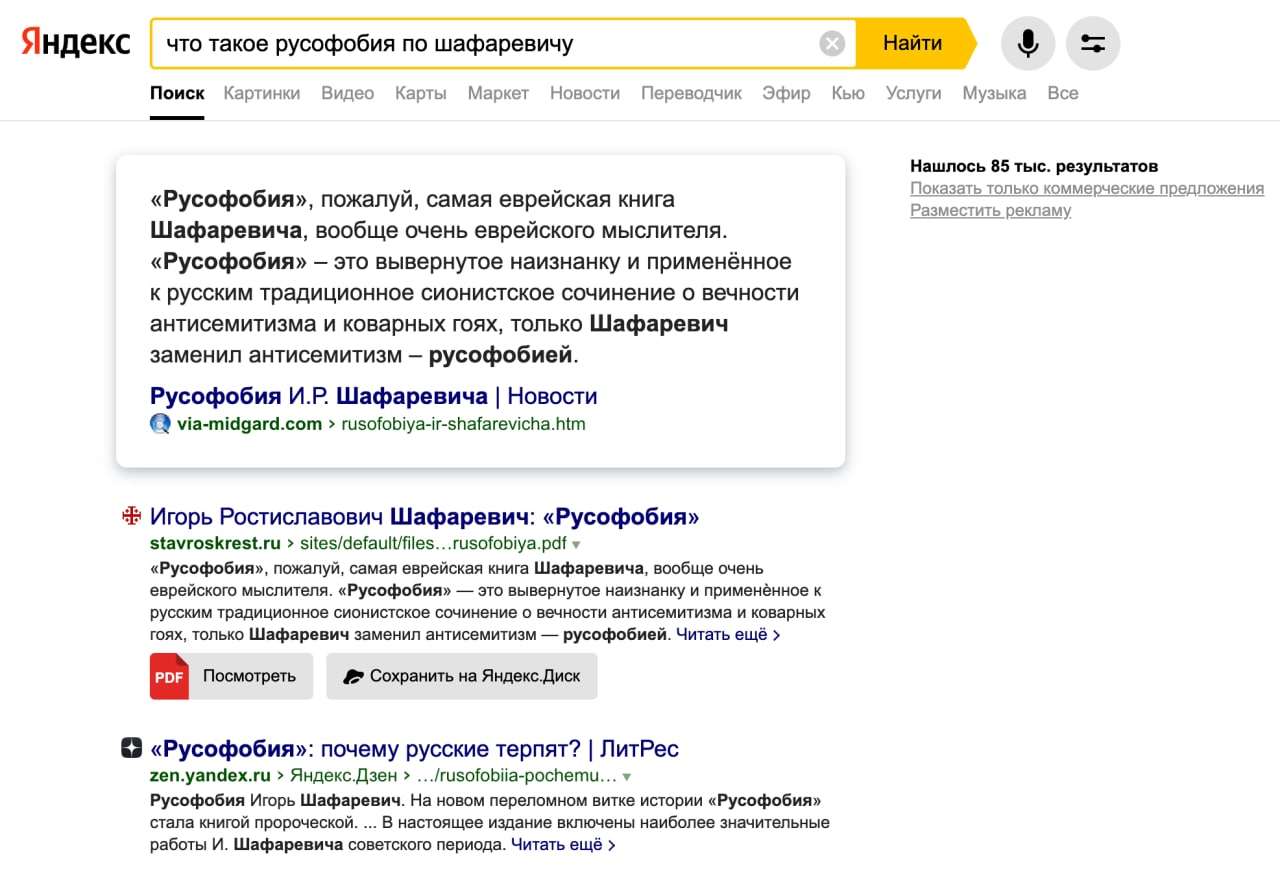Click the Разместить рекламу link

point(991,210)
